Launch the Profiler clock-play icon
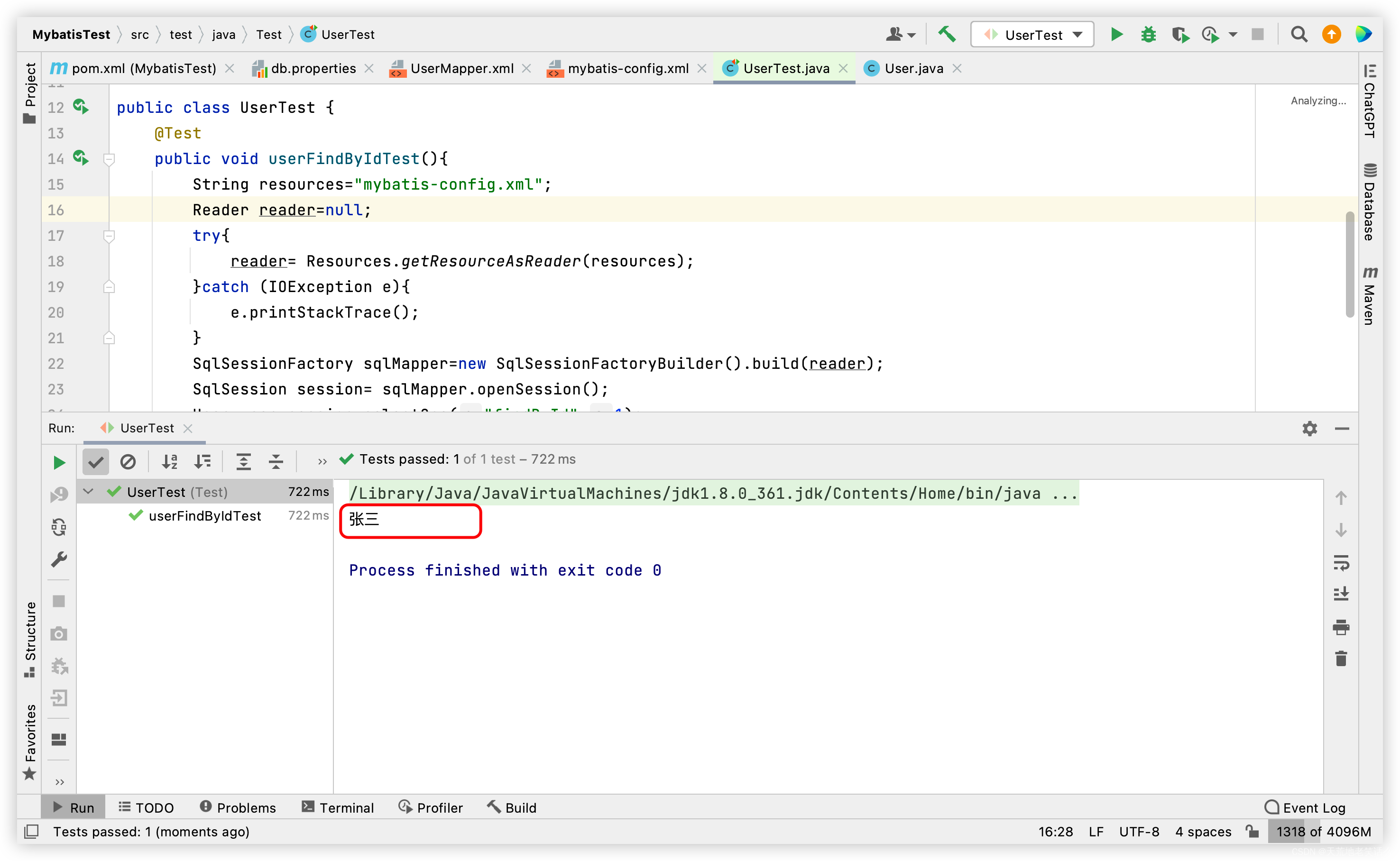The image size is (1400, 861). [x=1210, y=34]
